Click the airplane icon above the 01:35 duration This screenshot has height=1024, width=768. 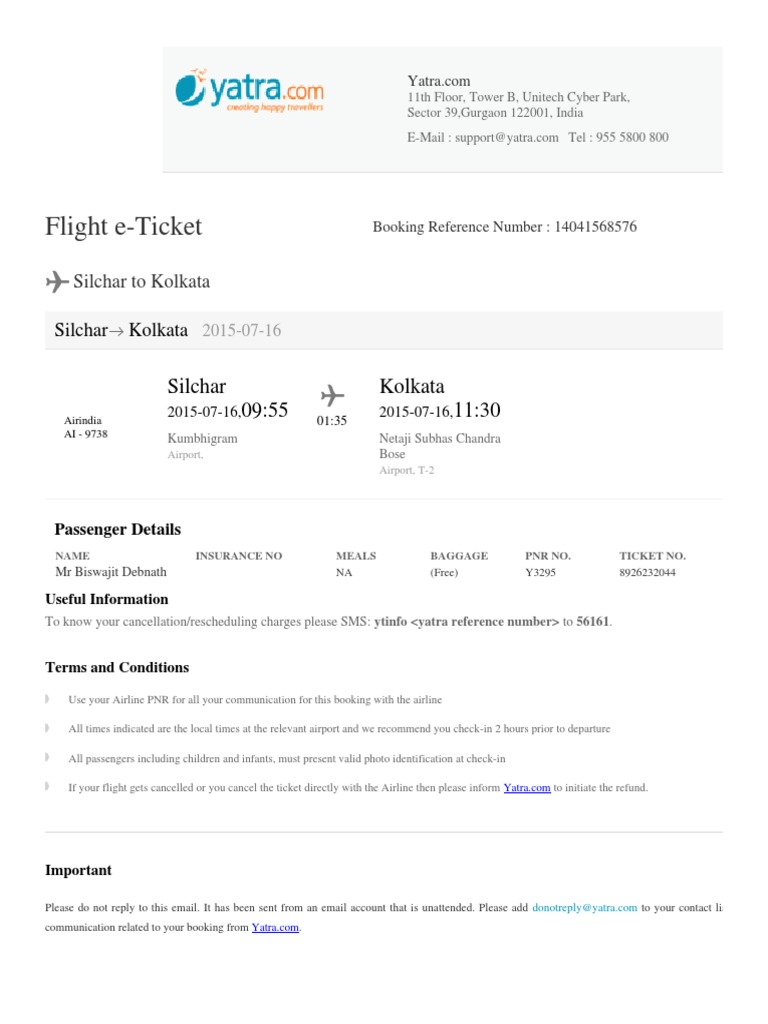(x=331, y=393)
